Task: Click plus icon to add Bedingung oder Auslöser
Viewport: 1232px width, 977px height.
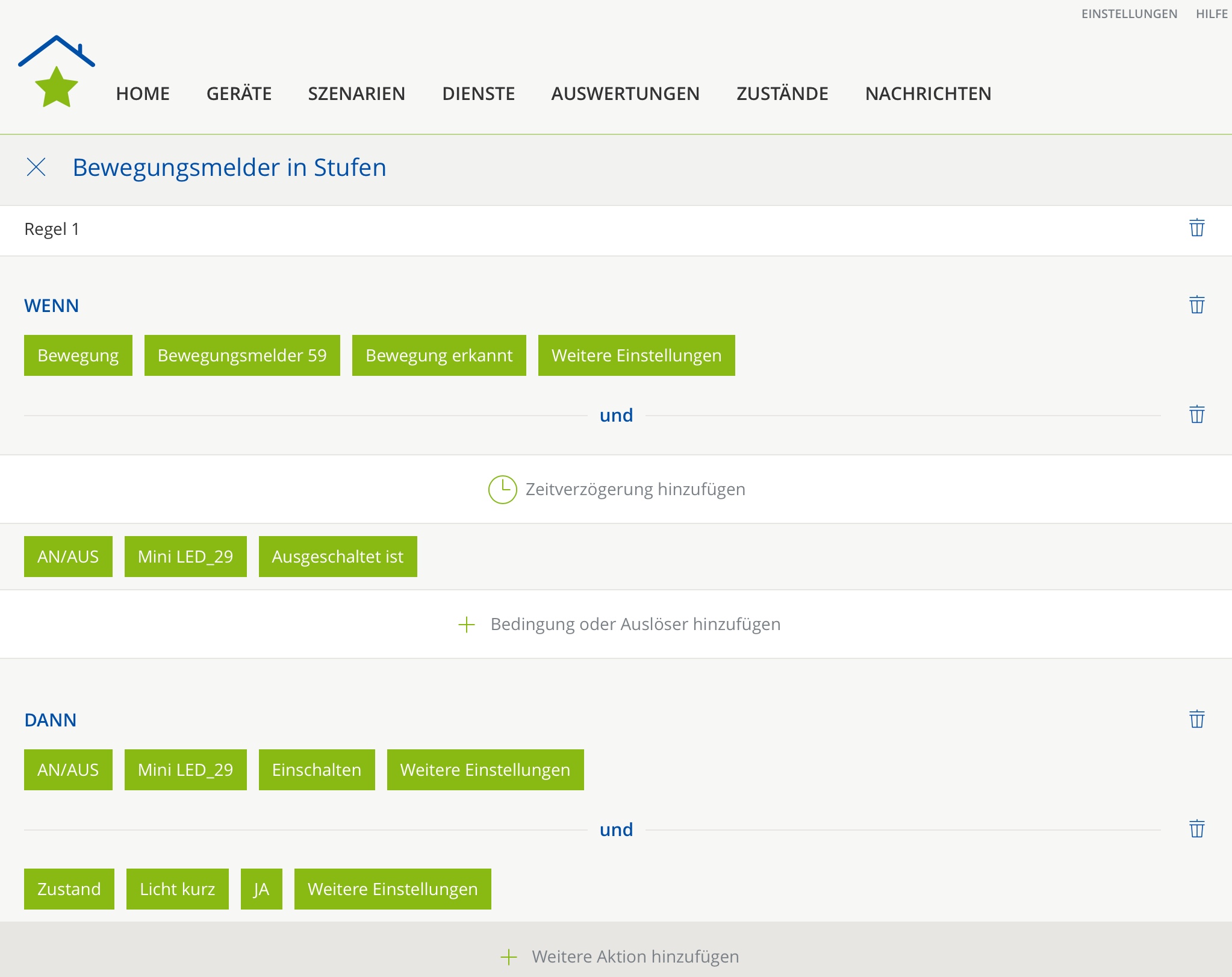Action: (x=467, y=625)
